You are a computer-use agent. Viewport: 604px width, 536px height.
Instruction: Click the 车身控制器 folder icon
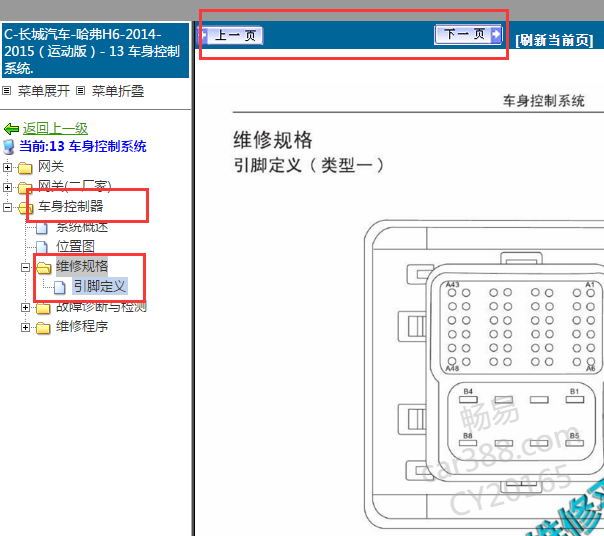25,208
